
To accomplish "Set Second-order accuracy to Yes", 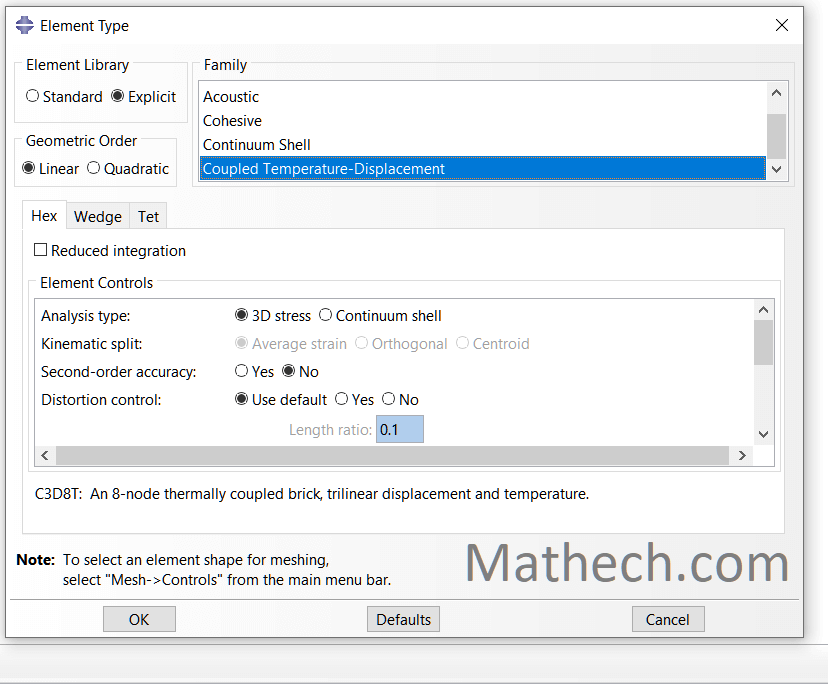I will pos(242,371).
